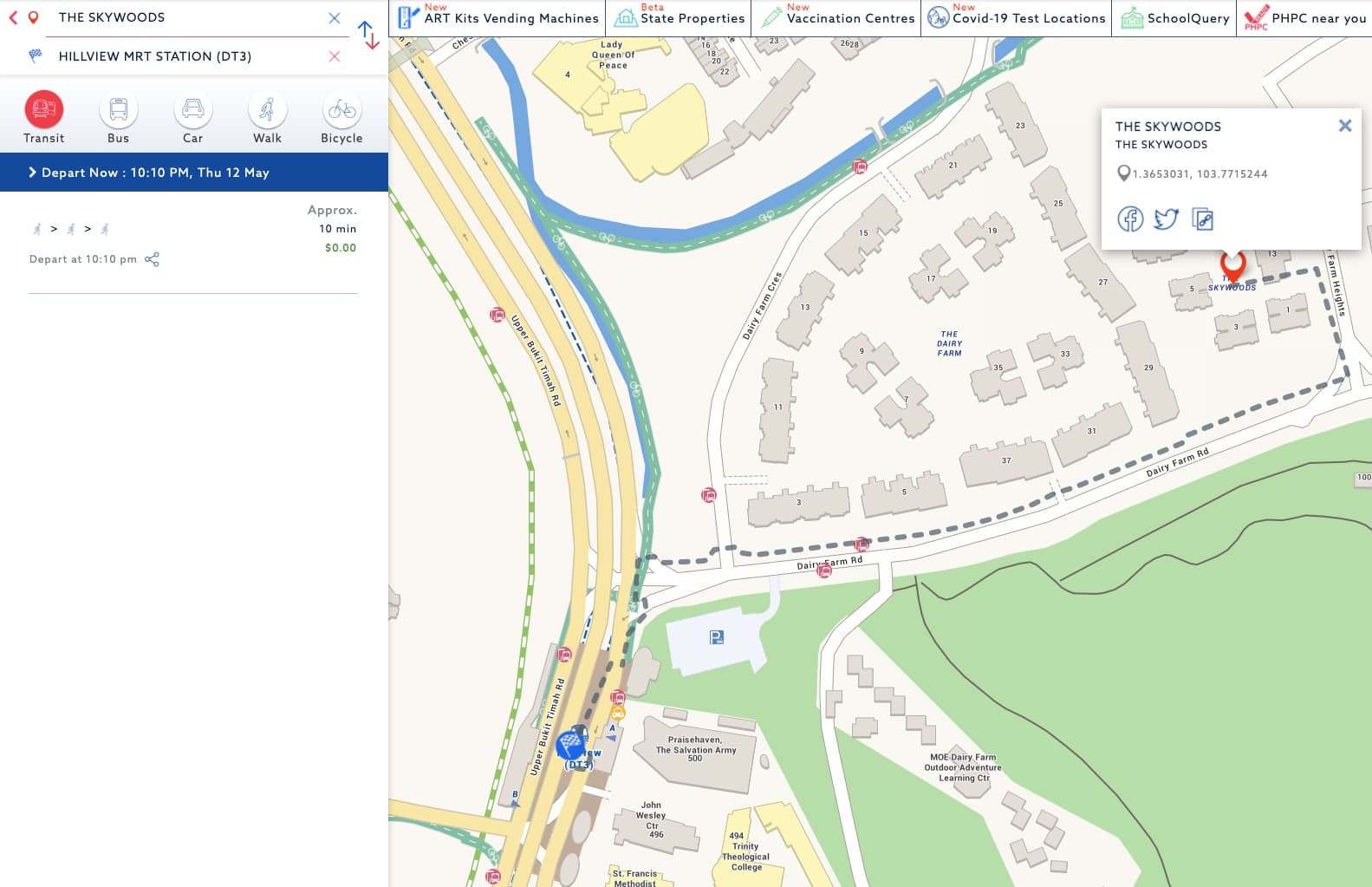Image resolution: width=1372 pixels, height=887 pixels.
Task: Copy location link icon in popup
Action: 1202,219
